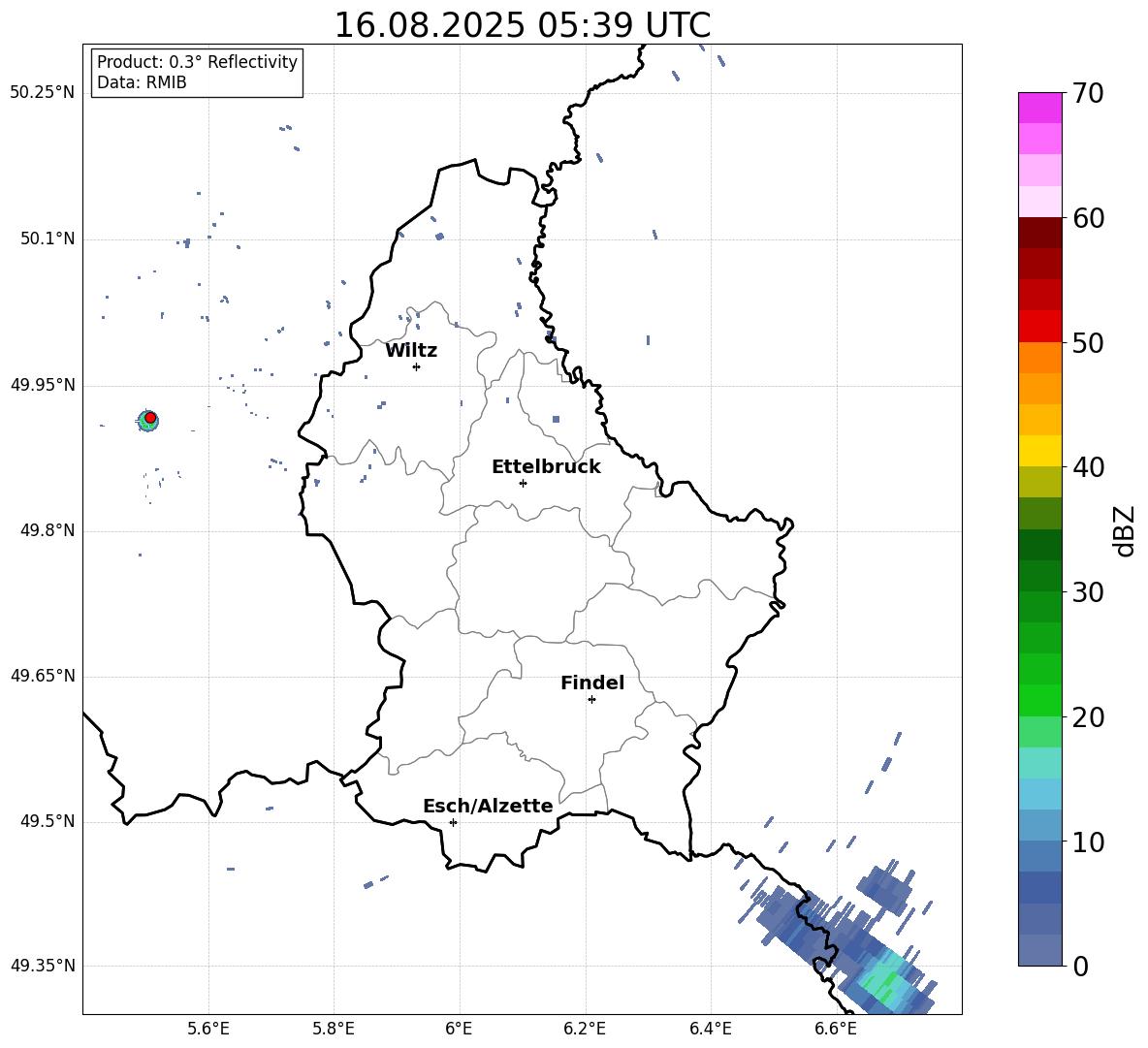Click the small blue echo east of Ettelbruck
Viewport: 1148px width, 1048px height.
[556, 420]
